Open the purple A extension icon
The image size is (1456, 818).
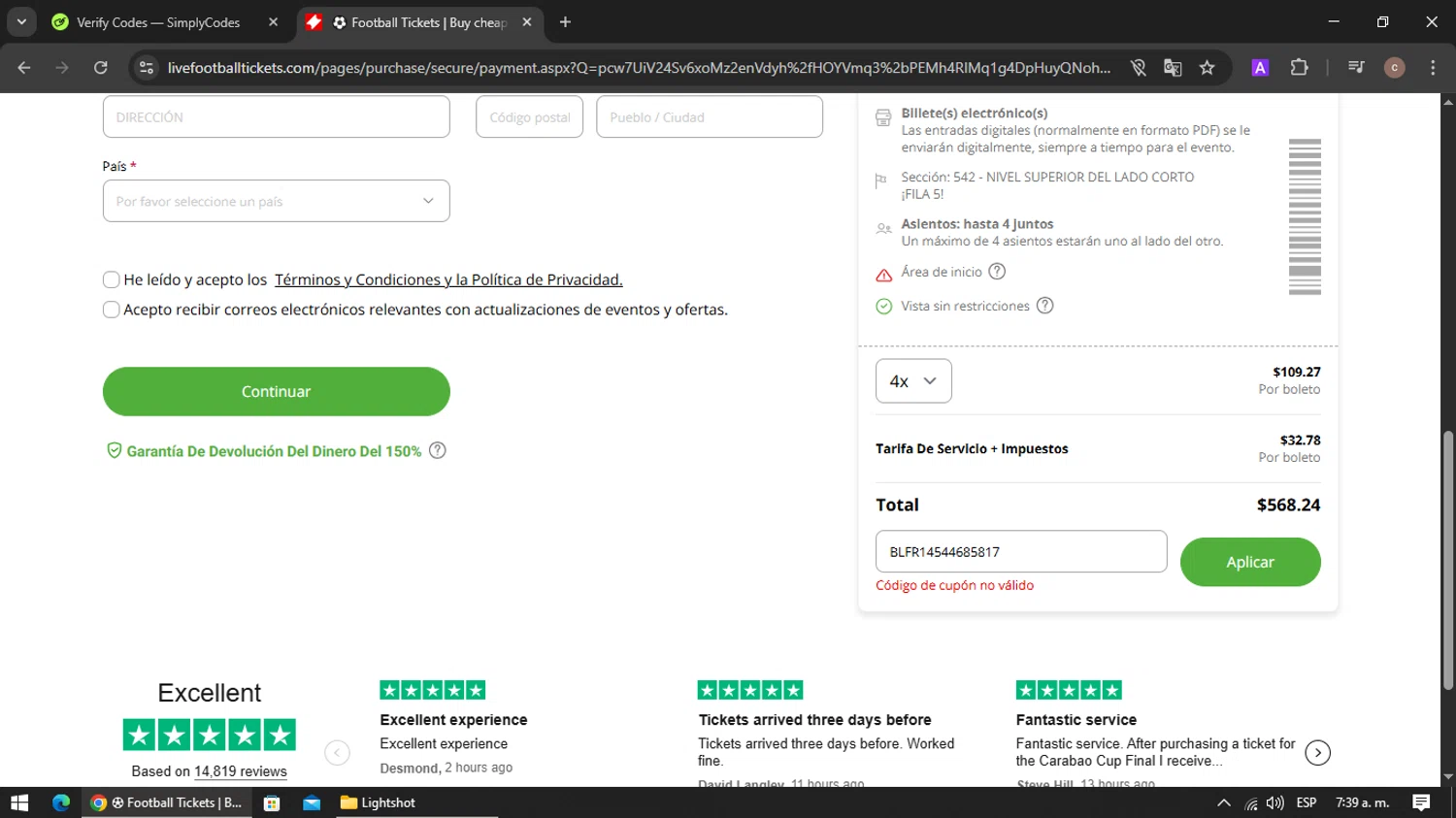coord(1260,67)
